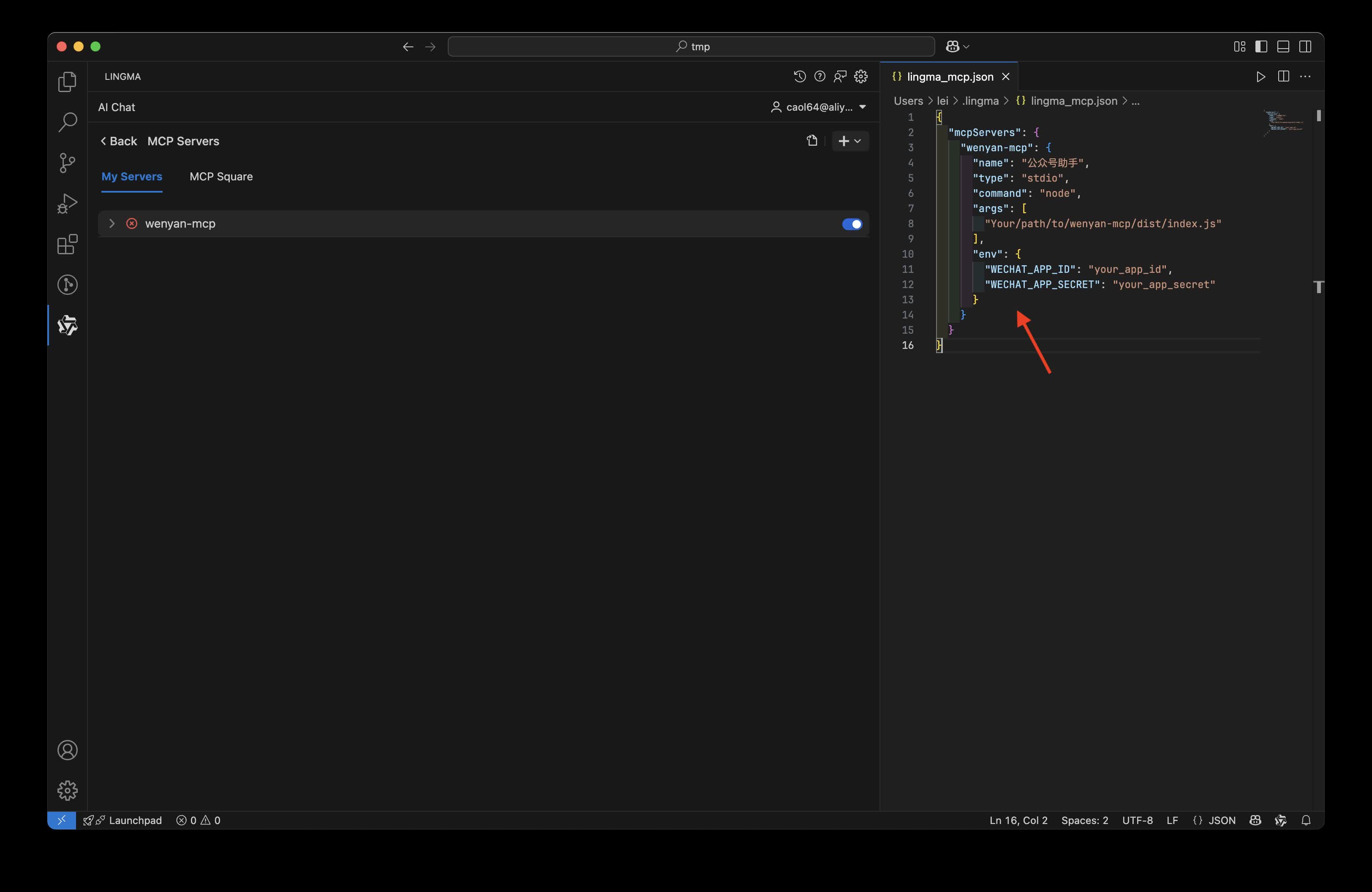Click the tmp command center search box
Screen dimensions: 1372x892
[x=691, y=47]
